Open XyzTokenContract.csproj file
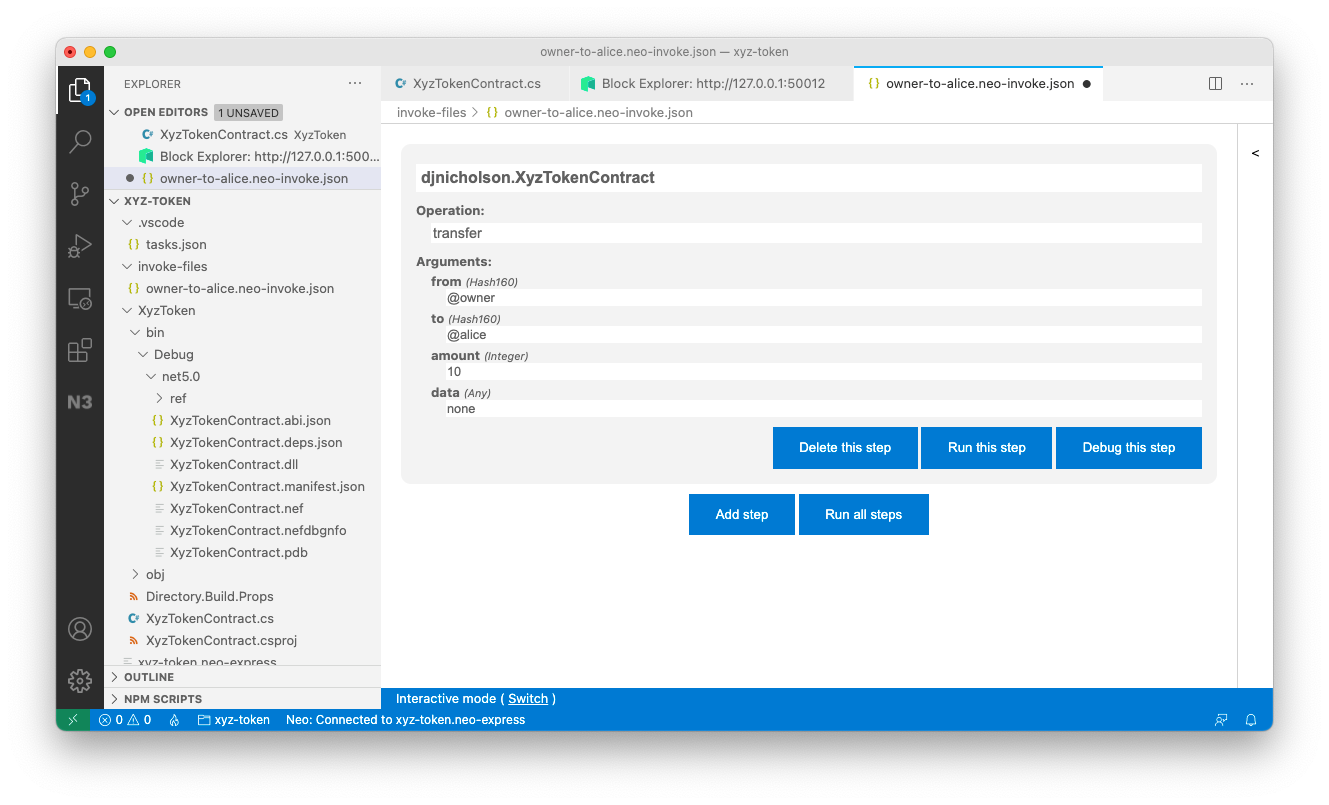The width and height of the screenshot is (1329, 805). (x=242, y=640)
